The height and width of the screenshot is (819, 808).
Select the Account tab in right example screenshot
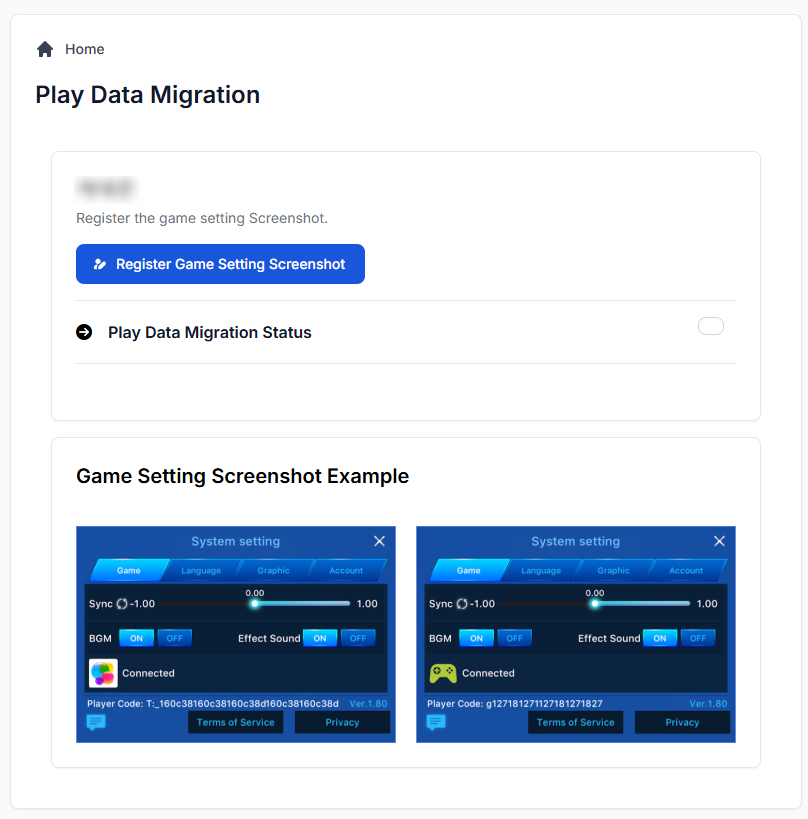(x=686, y=570)
